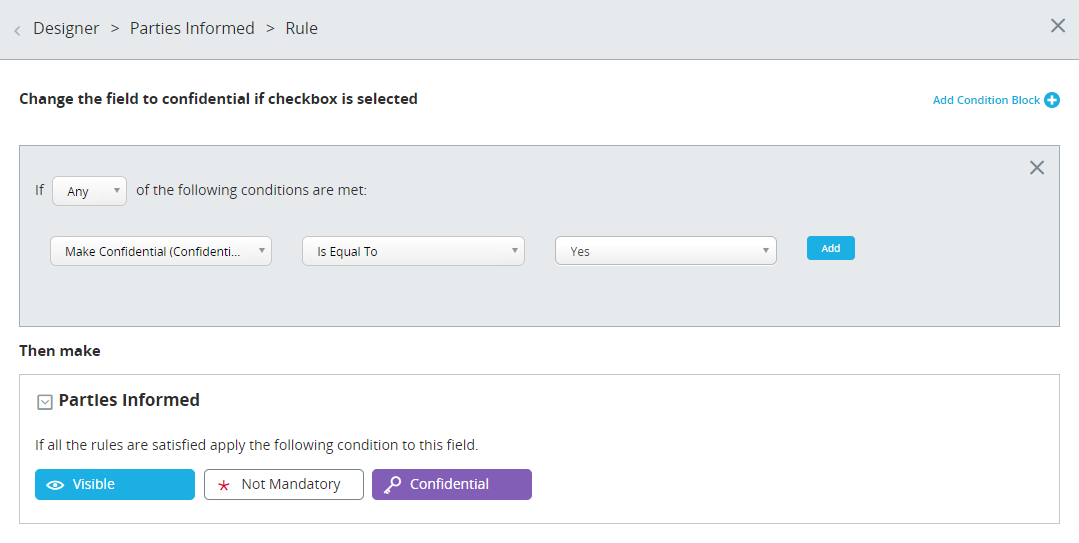Open the Any conditions dropdown
This screenshot has width=1079, height=543.
[x=89, y=191]
